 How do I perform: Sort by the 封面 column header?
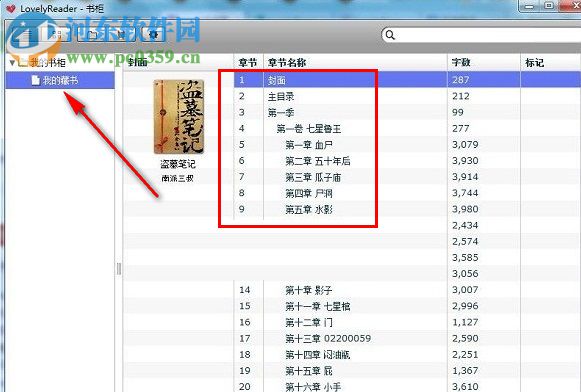138,63
